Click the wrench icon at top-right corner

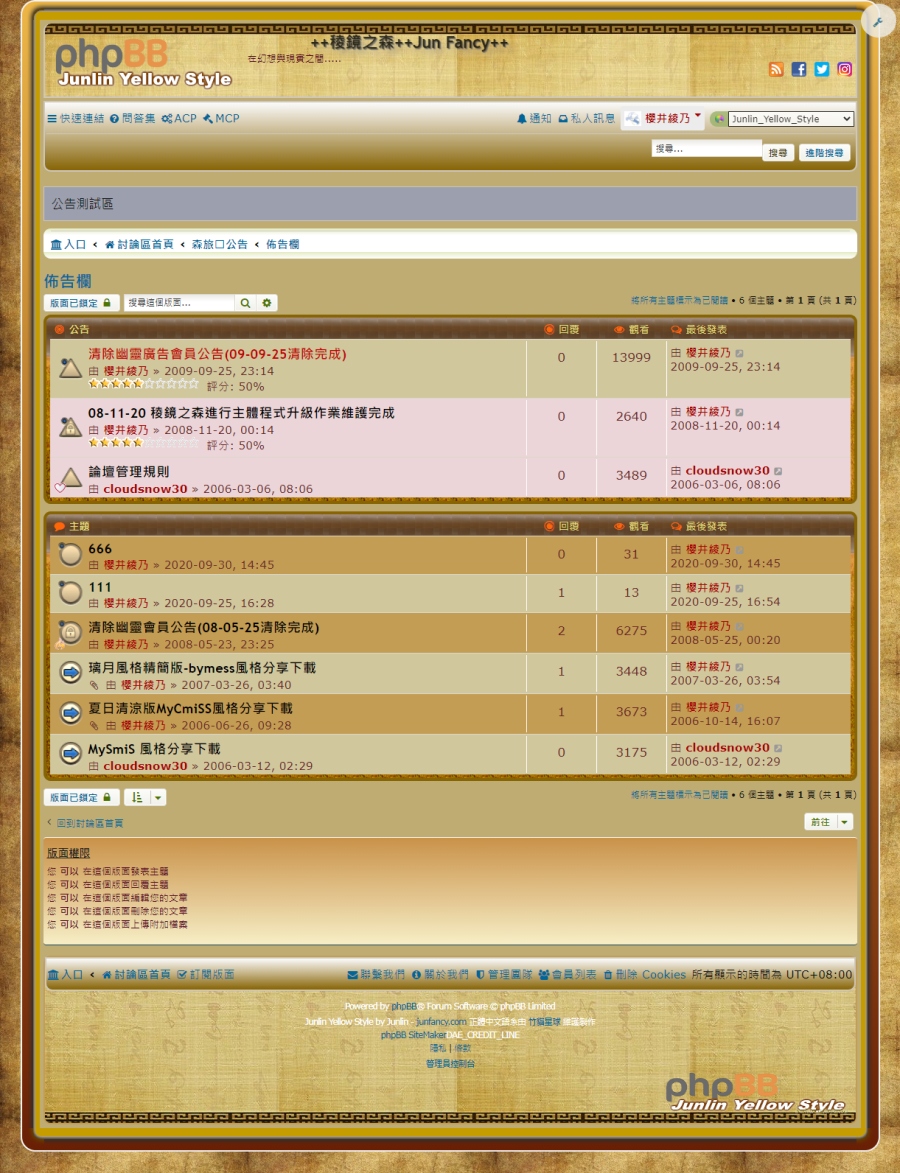(x=878, y=21)
